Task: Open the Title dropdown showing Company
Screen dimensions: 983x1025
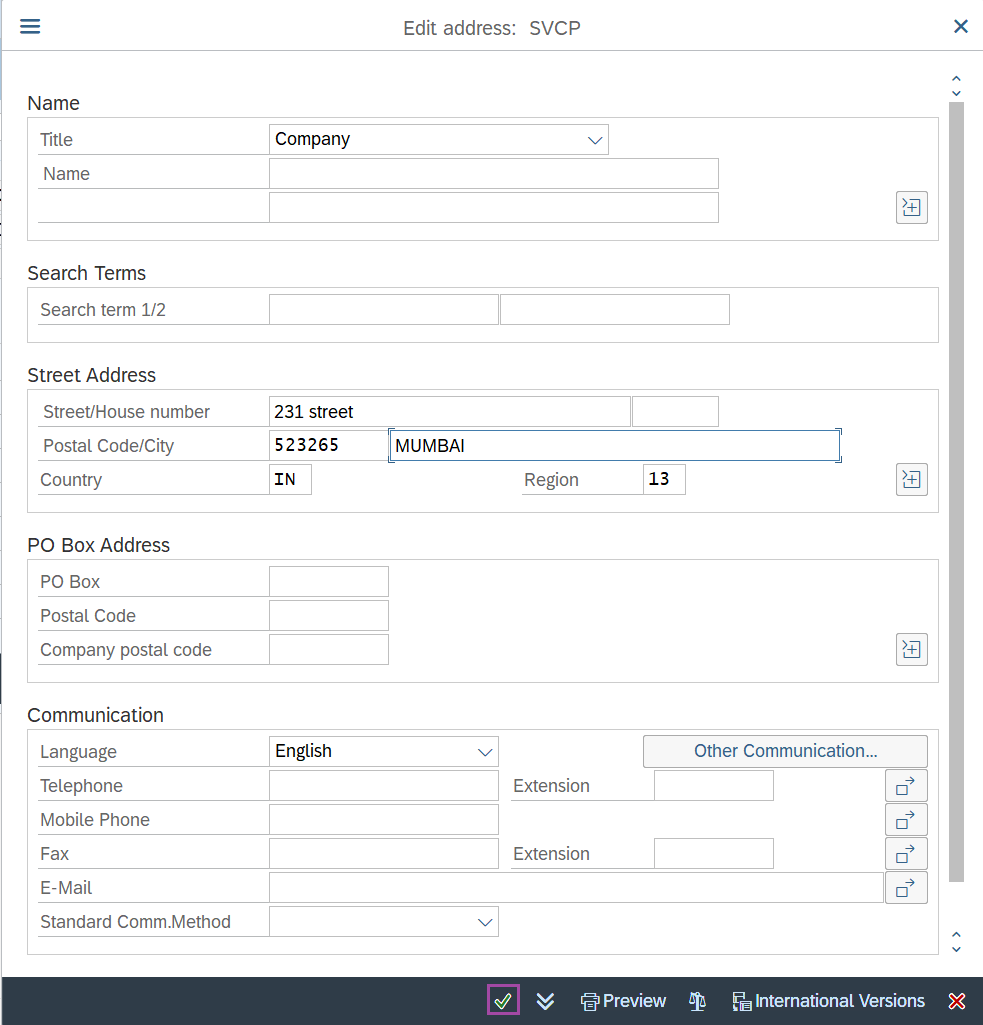Action: click(x=595, y=139)
